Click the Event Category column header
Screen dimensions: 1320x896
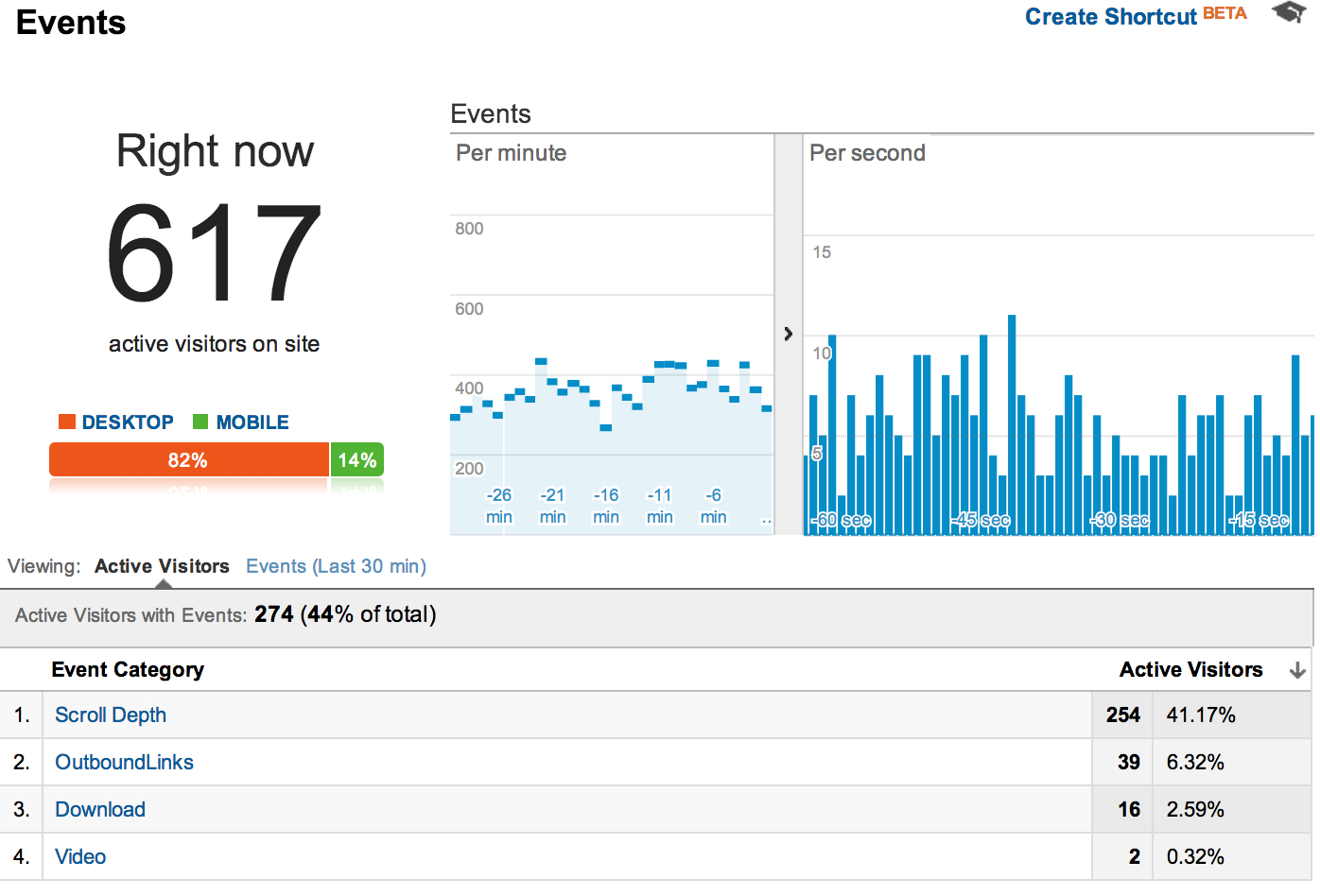click(128, 670)
